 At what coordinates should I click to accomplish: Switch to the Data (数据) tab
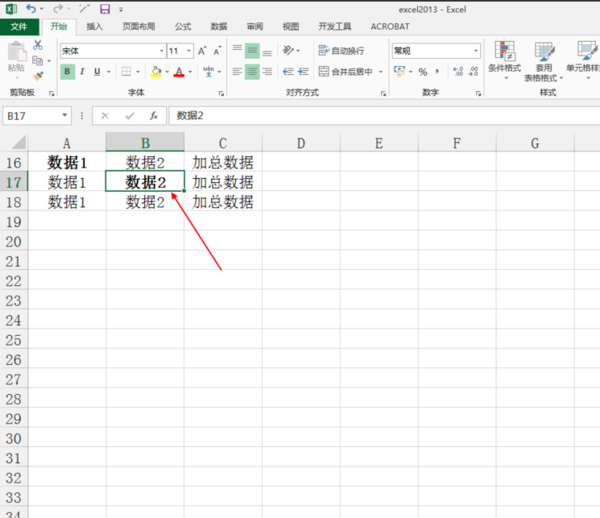[x=219, y=26]
